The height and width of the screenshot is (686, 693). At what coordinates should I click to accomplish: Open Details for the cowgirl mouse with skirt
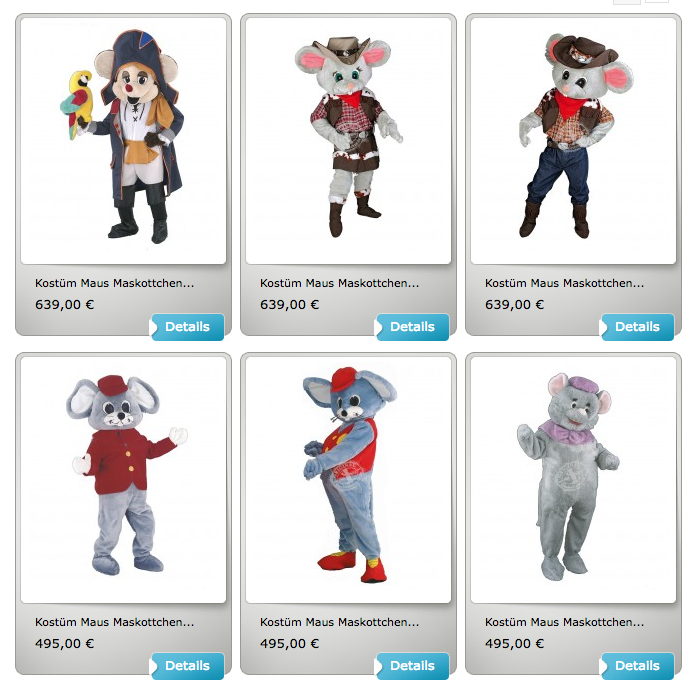[412, 327]
